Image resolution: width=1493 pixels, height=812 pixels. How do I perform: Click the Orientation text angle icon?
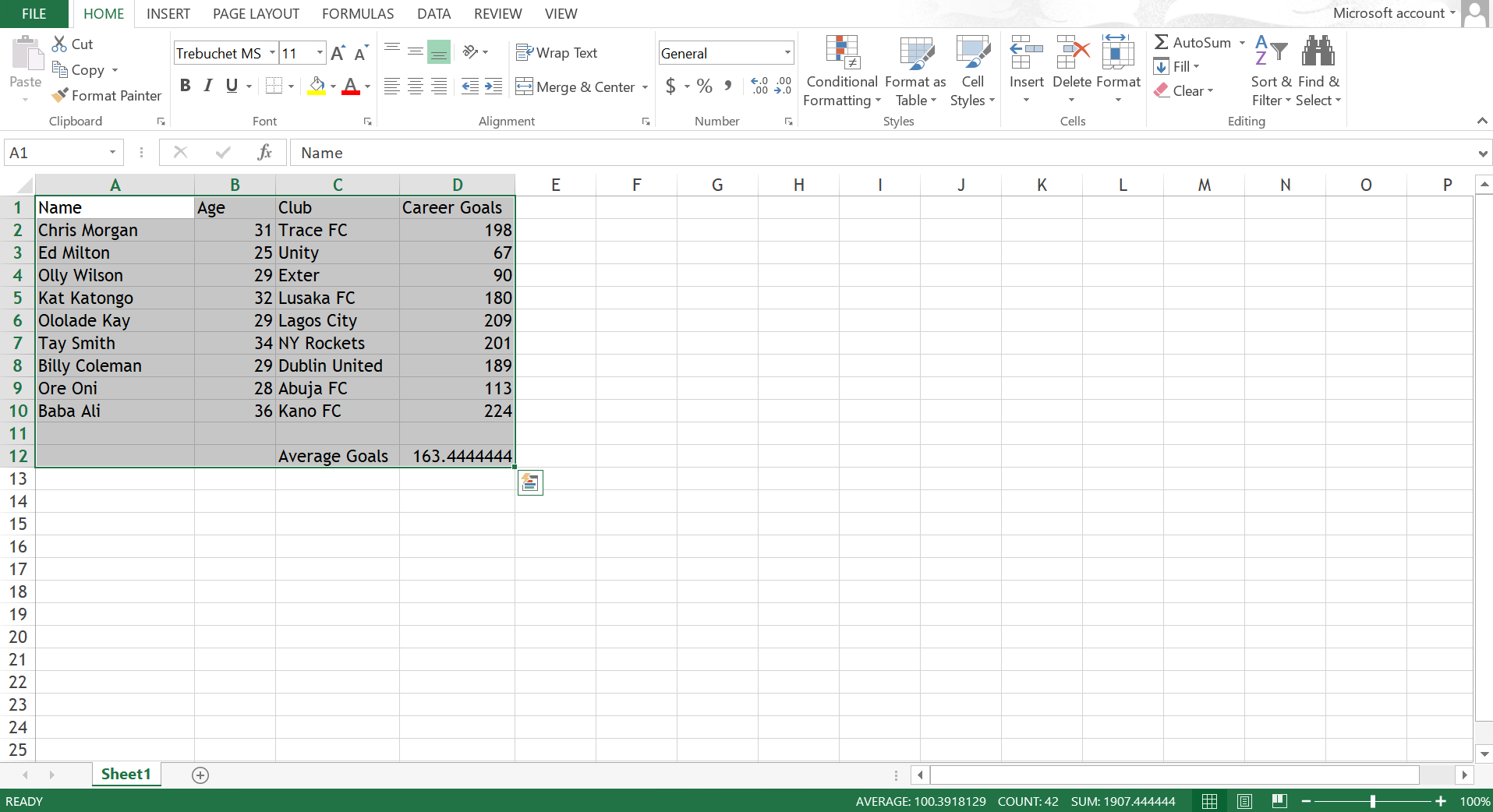pyautogui.click(x=470, y=52)
